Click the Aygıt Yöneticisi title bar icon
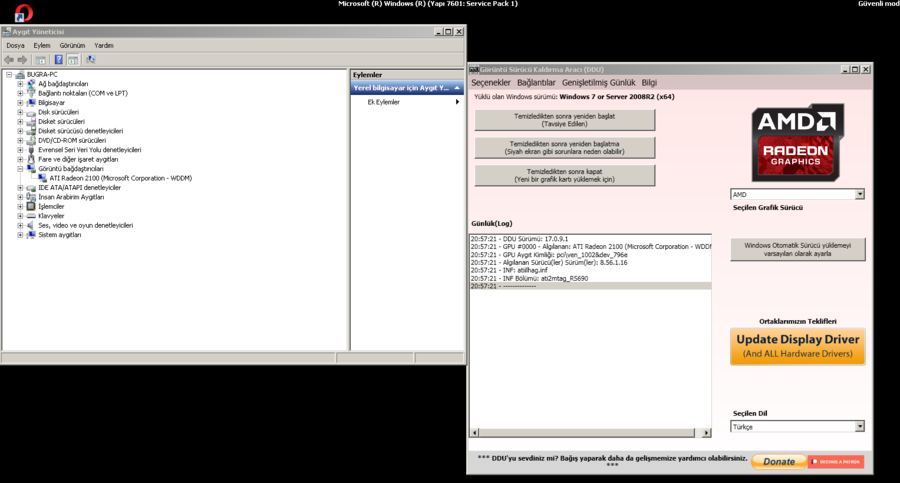900x483 pixels. click(x=7, y=32)
